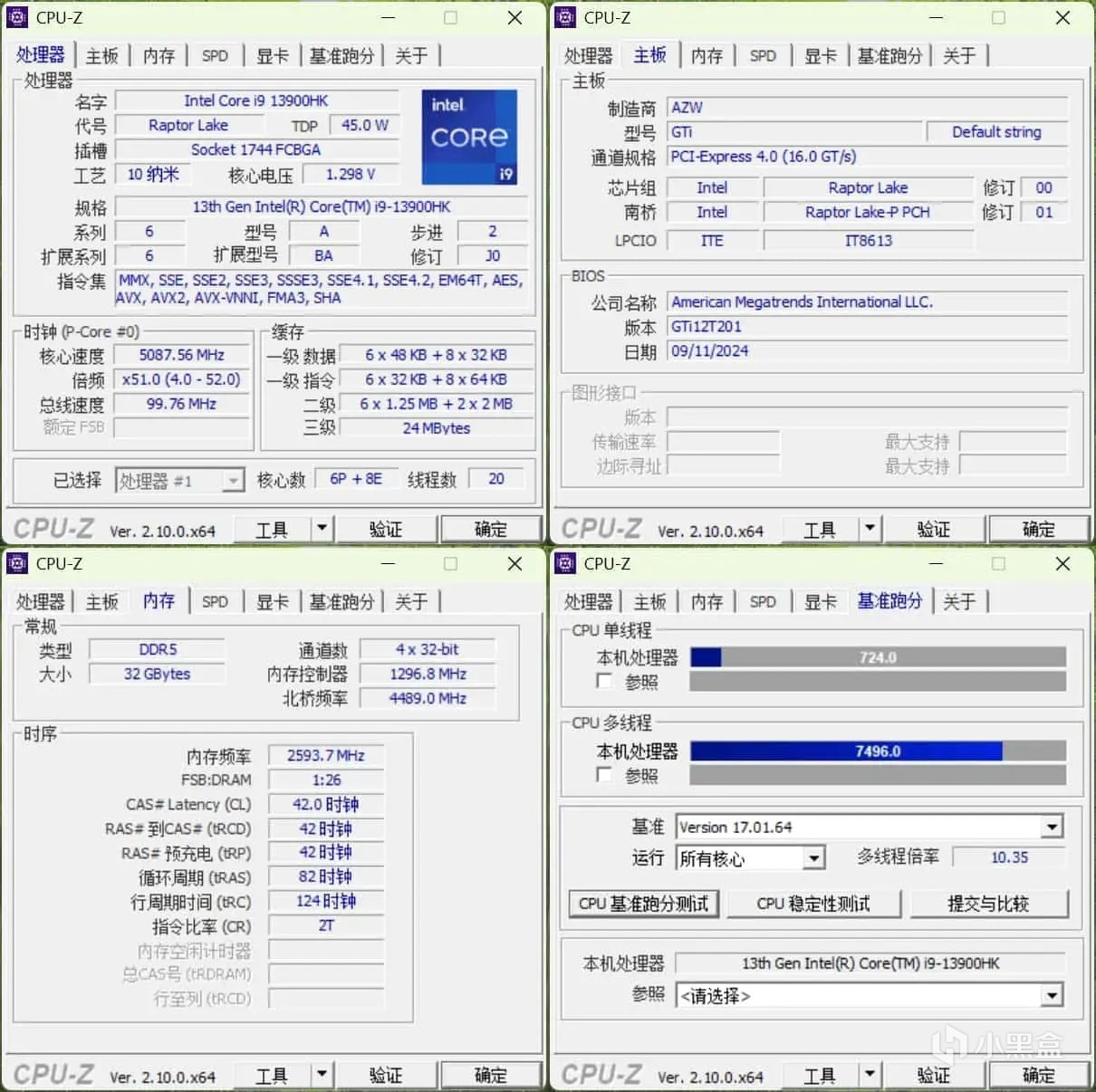Expand 工具 dropdown arrow in processor window
This screenshot has width=1096, height=1092.
tap(322, 528)
